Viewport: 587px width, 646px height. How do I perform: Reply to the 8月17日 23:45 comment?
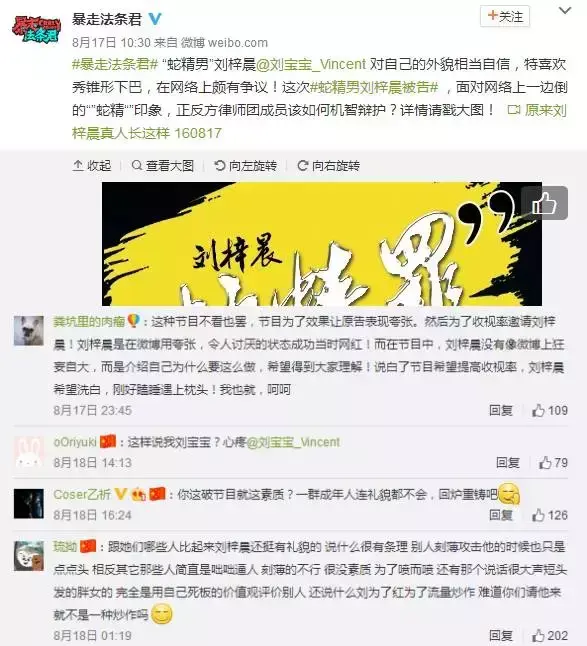click(x=501, y=410)
